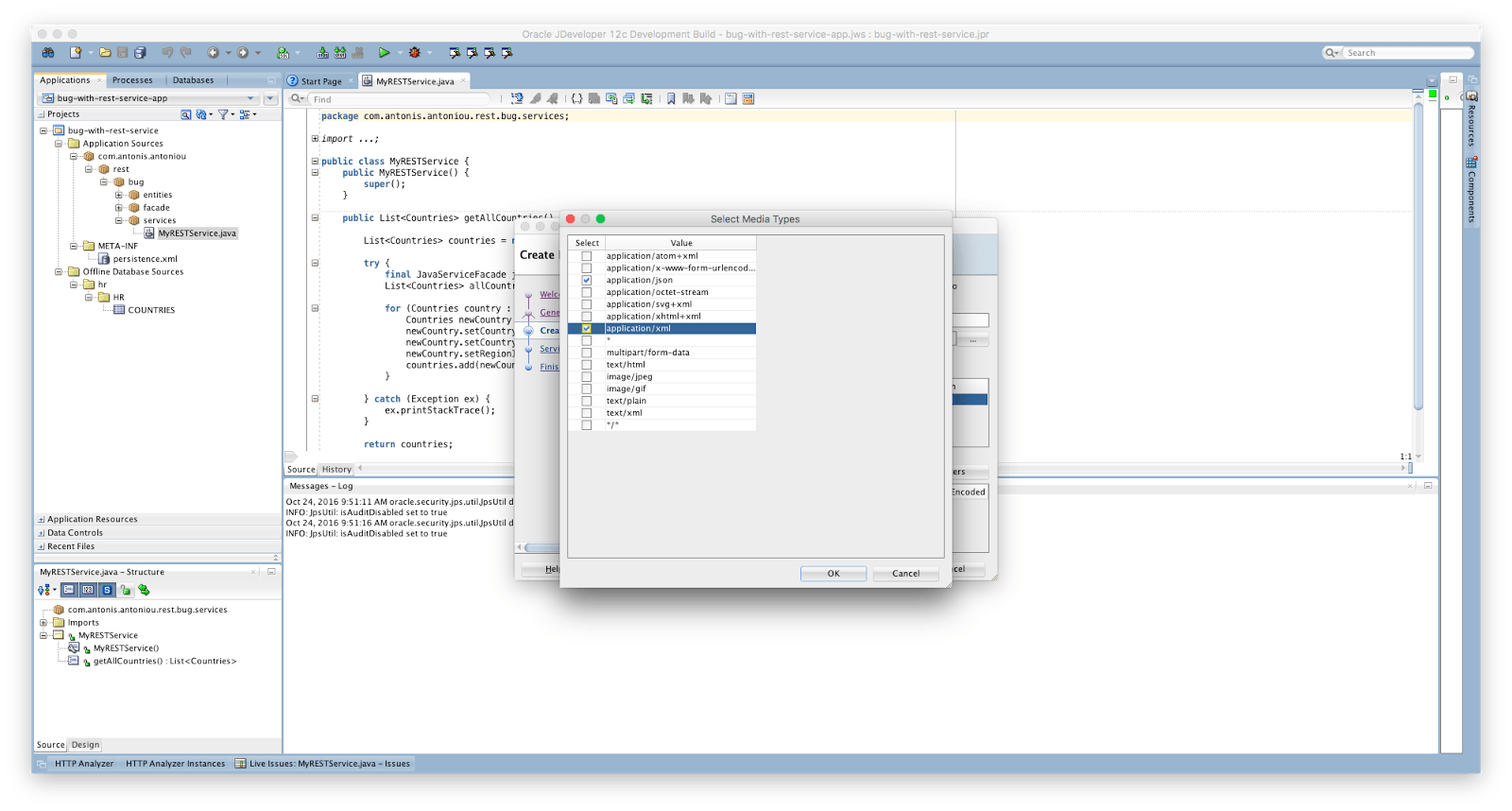Image resolution: width=1512 pixels, height=811 pixels.
Task: Click OK in Select Media Types dialog
Action: pyautogui.click(x=833, y=574)
